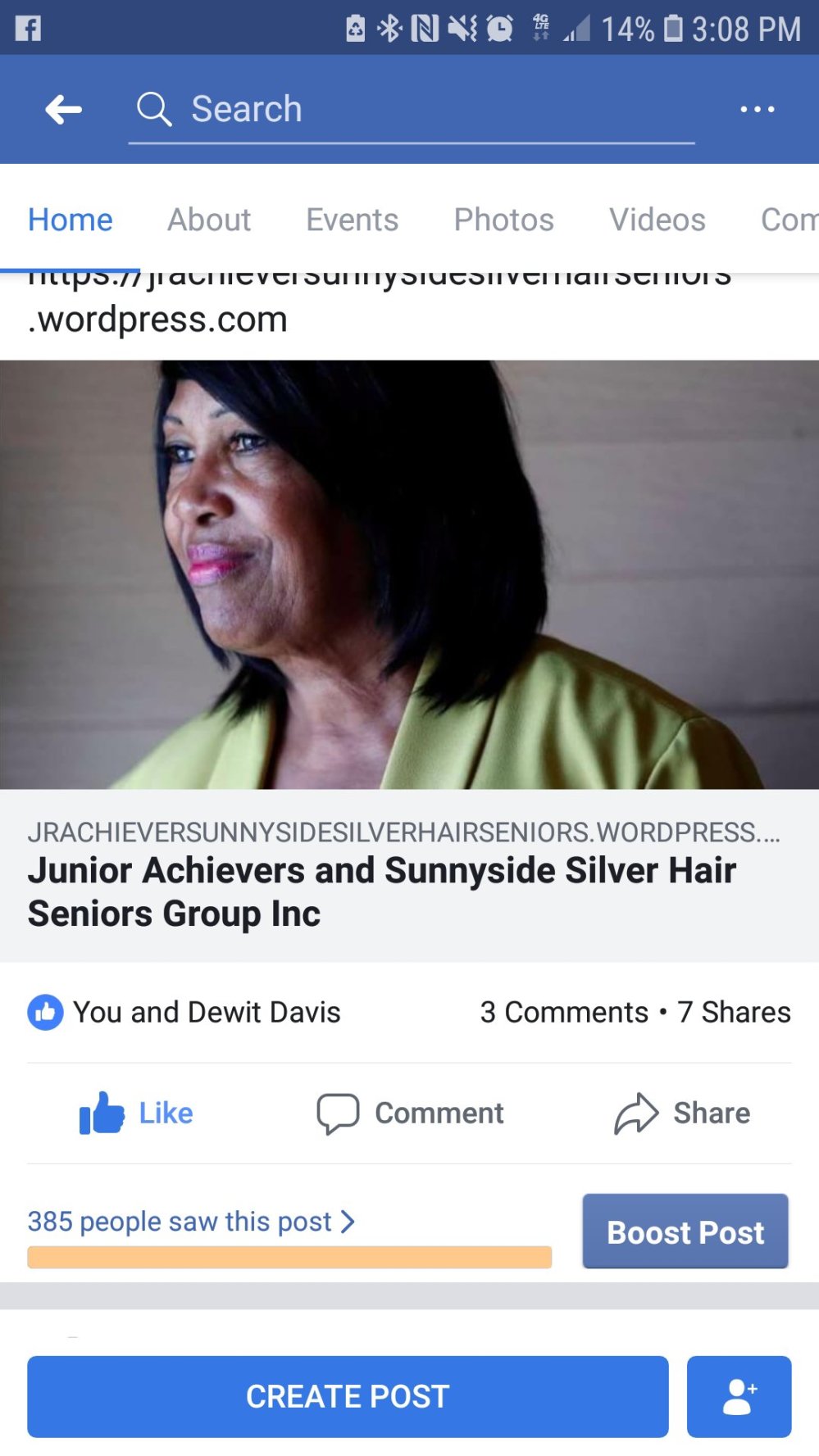Click the Boost Post button

click(x=685, y=1231)
